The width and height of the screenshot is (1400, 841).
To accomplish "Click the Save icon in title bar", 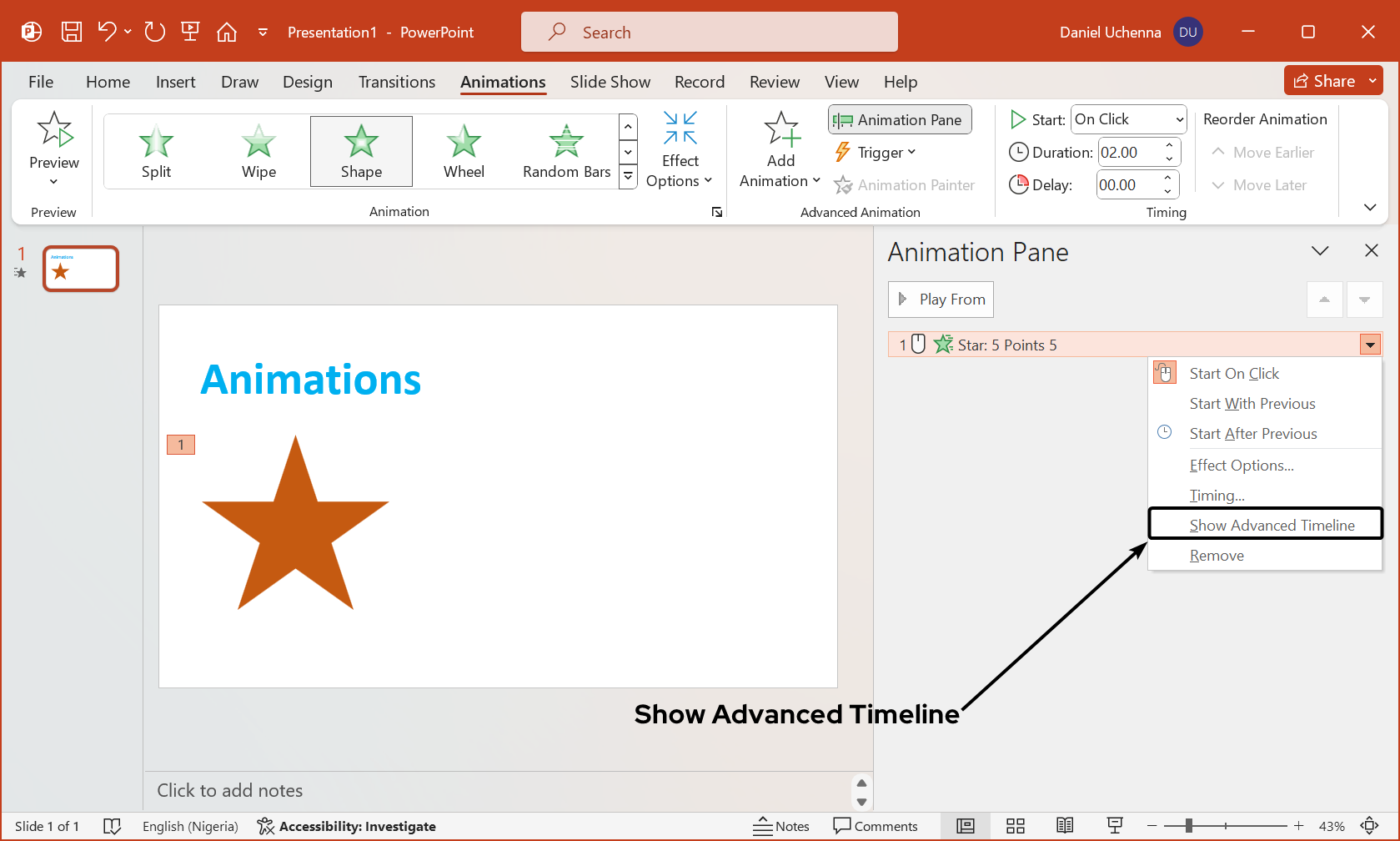I will [72, 33].
